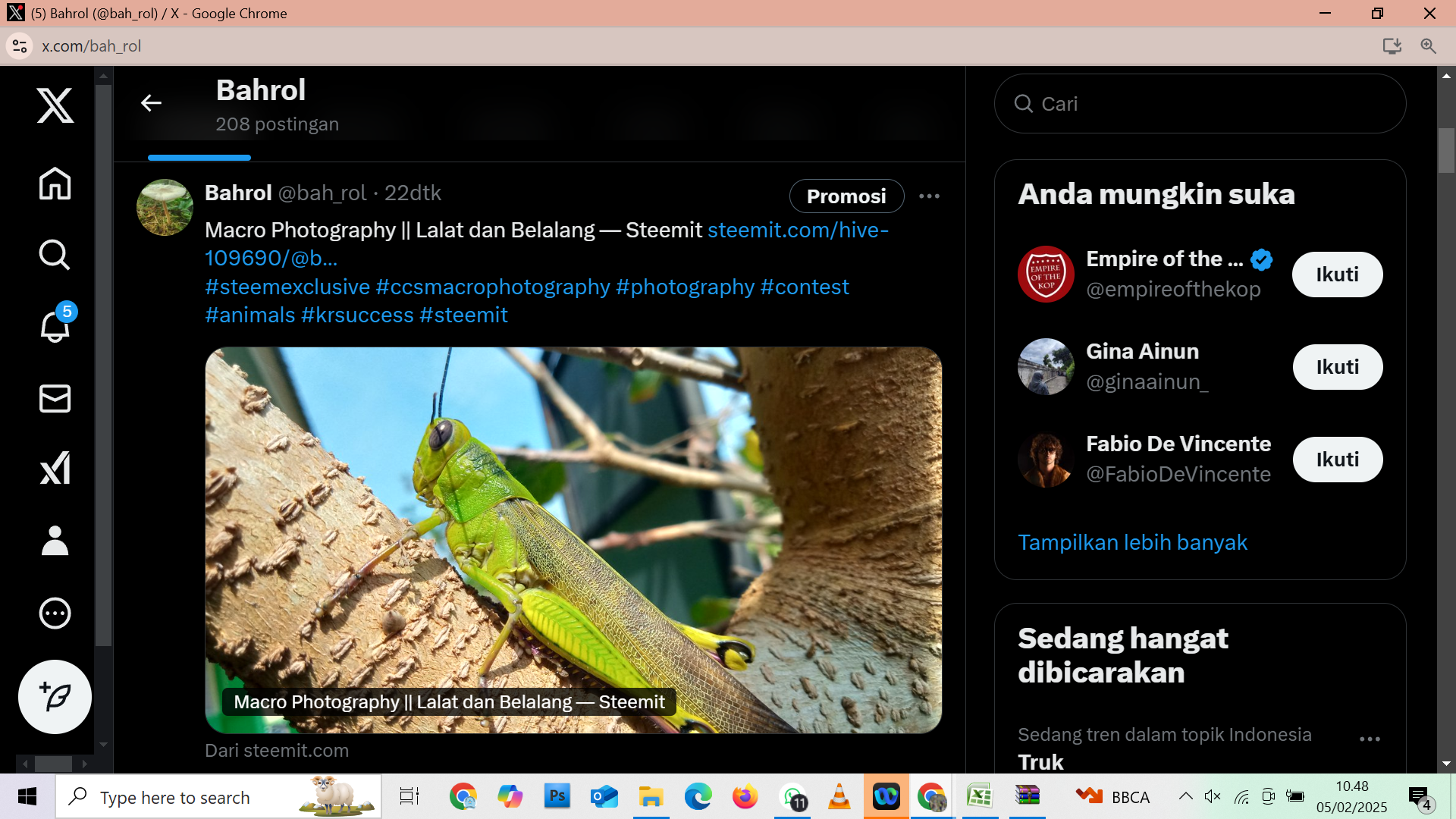Follow Gina Ainun with Ikuti button
This screenshot has width=1456, height=819.
[1337, 367]
